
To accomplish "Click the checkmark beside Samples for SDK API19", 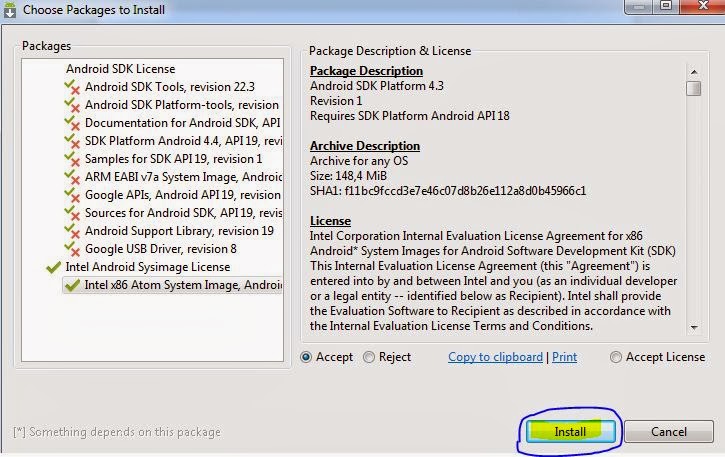I will coord(72,159).
